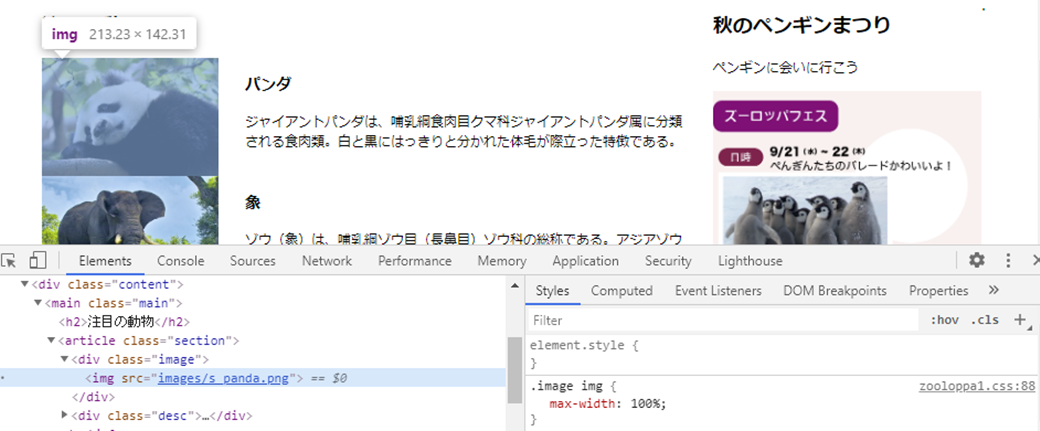Open DevTools three-dot more options menu
Viewport: 1040px width, 431px height.
[1008, 261]
